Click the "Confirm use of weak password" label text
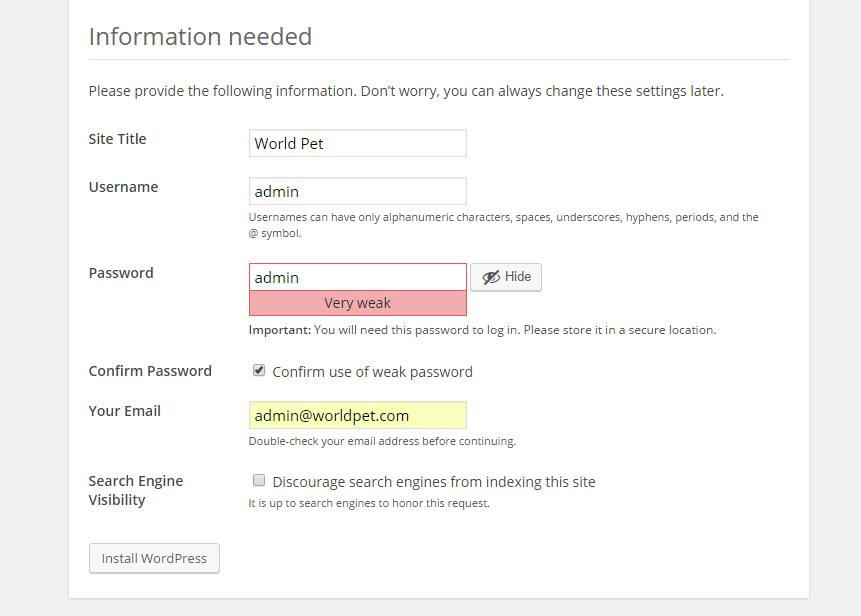The width and height of the screenshot is (861, 616). [372, 372]
